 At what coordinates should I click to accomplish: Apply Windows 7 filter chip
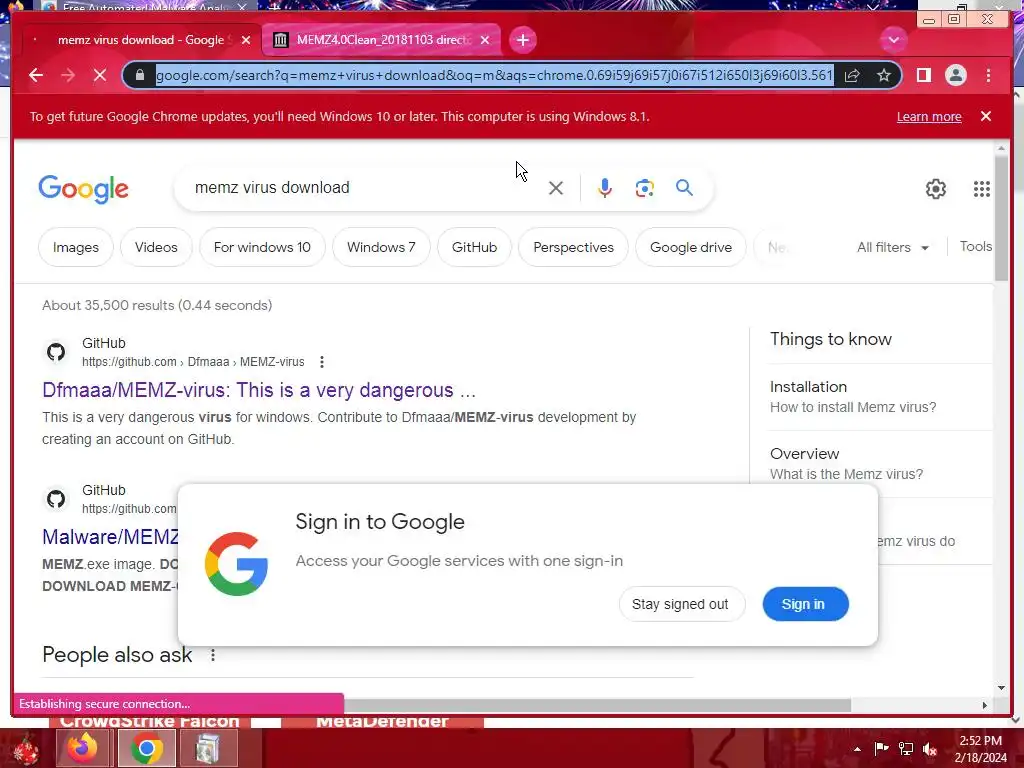click(381, 248)
